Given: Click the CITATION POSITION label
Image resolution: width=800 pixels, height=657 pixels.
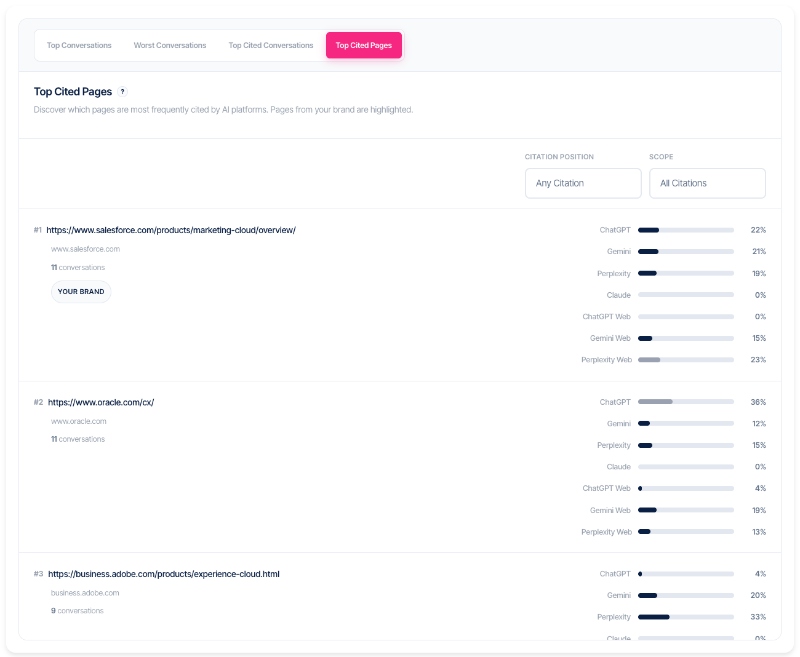Looking at the screenshot, I should (x=559, y=157).
